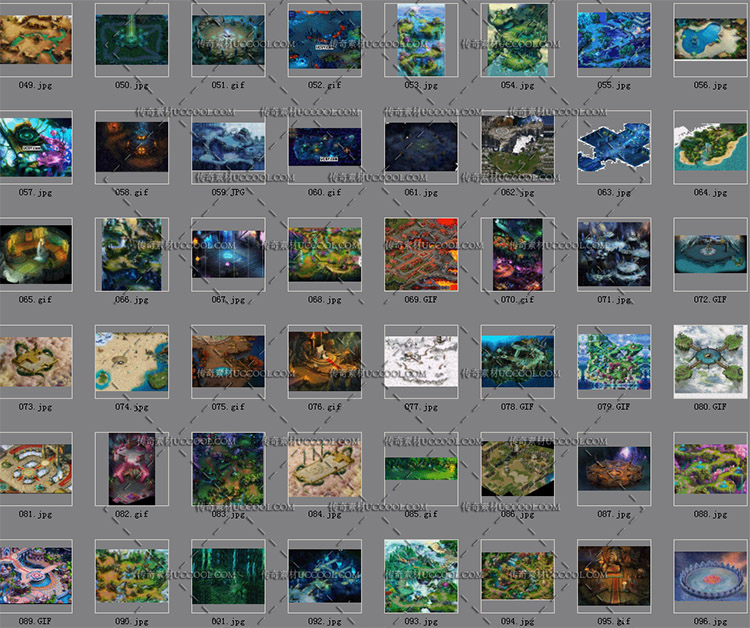This screenshot has height=628, width=750.
Task: Click the file name label 064.jpg
Action: click(710, 192)
